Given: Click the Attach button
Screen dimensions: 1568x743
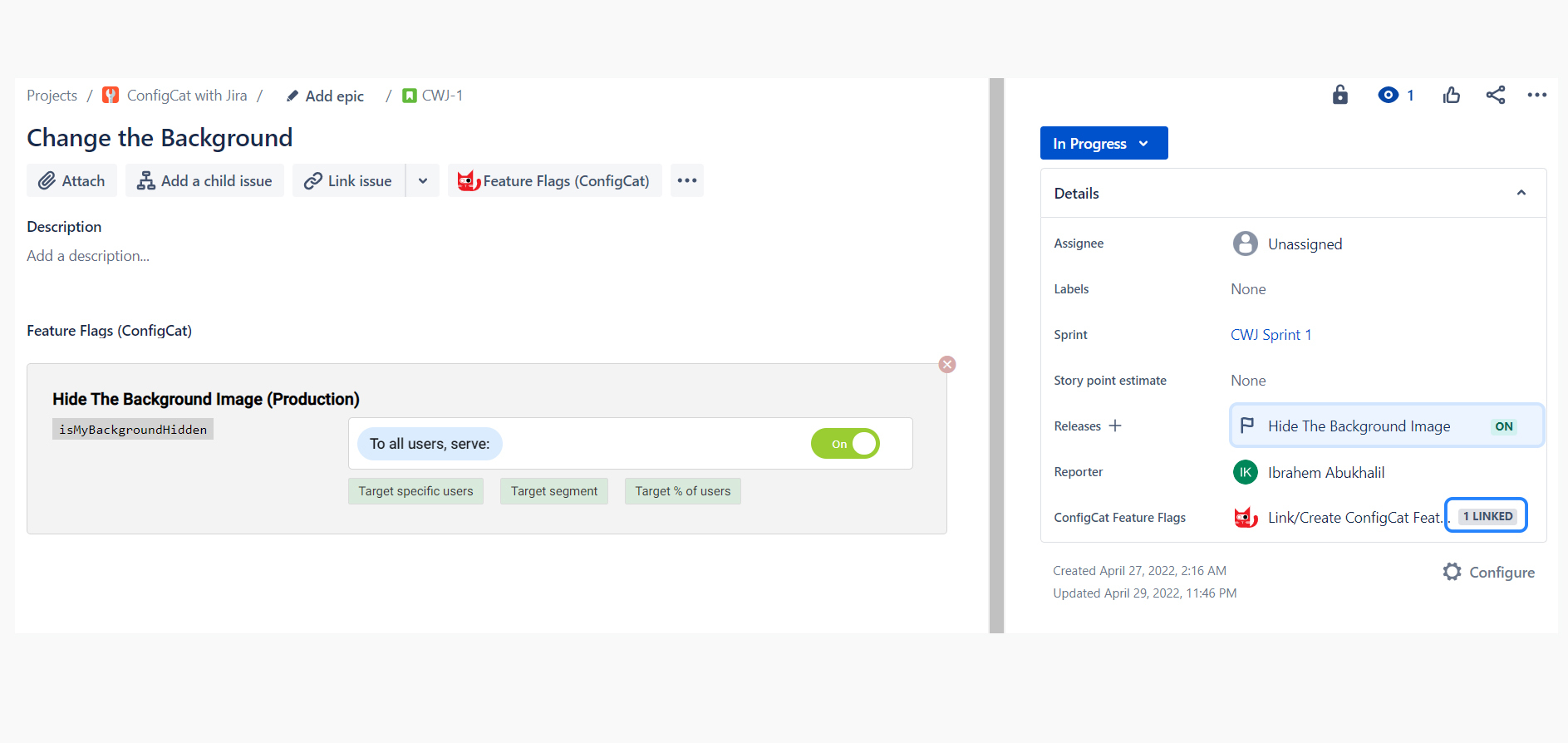Looking at the screenshot, I should (x=71, y=180).
